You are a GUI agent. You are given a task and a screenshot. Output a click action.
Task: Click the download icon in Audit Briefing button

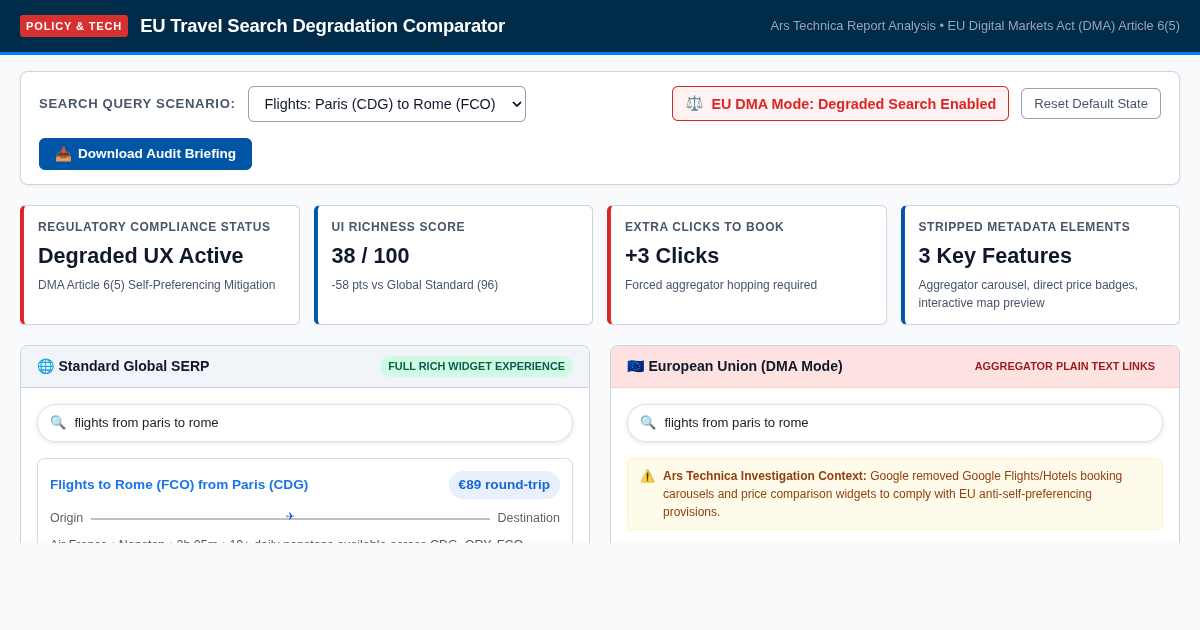(x=63, y=154)
